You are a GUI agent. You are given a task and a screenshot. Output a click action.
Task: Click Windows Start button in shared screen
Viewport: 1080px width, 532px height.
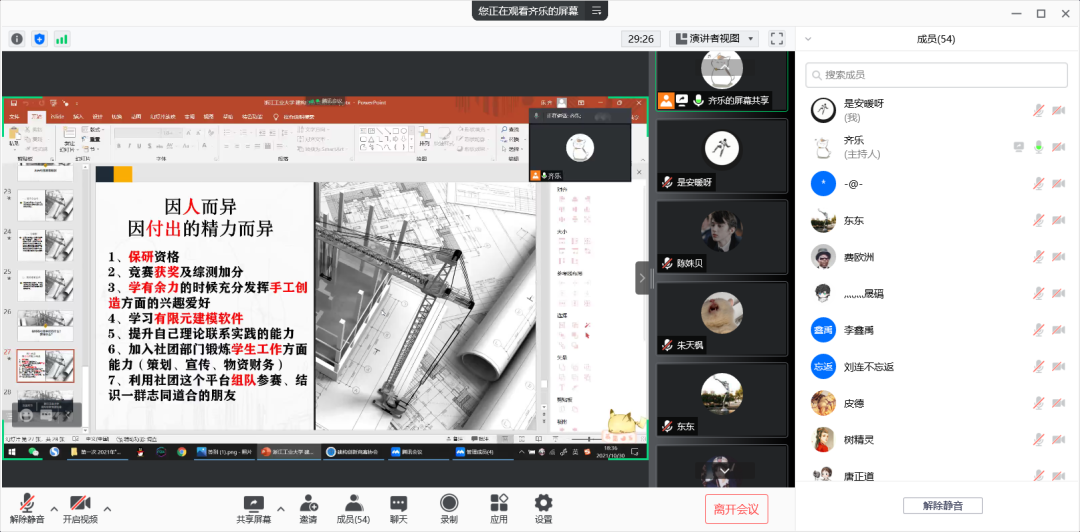point(12,452)
